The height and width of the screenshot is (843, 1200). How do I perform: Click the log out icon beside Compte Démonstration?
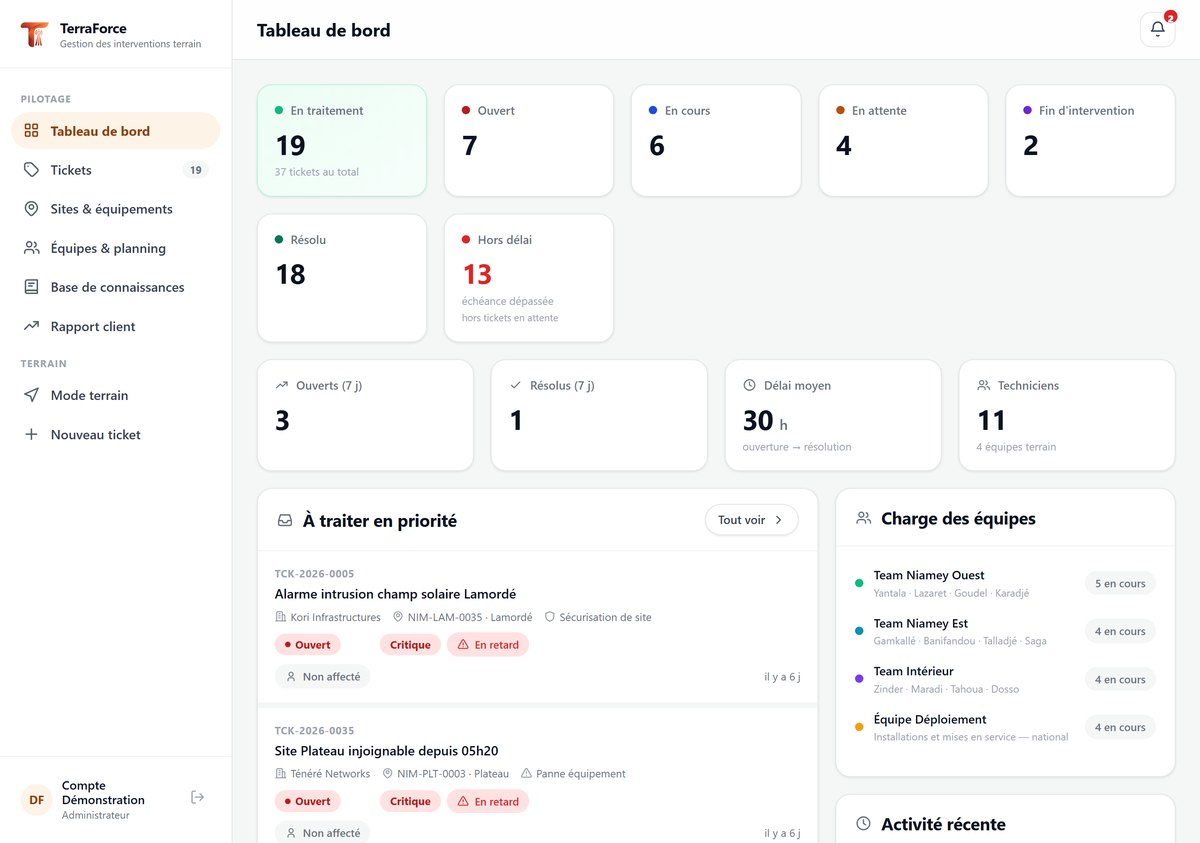click(198, 797)
